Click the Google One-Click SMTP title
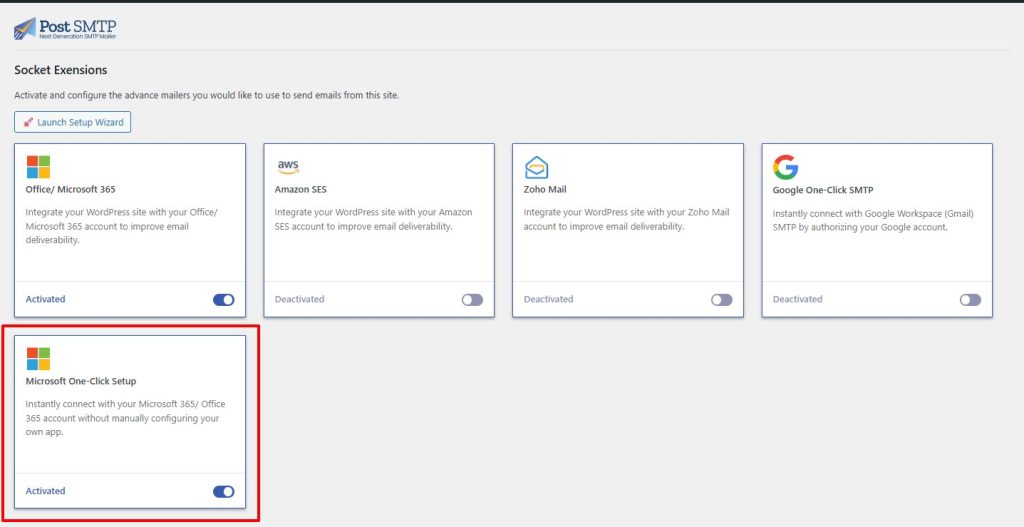Image resolution: width=1024 pixels, height=527 pixels. tap(822, 189)
